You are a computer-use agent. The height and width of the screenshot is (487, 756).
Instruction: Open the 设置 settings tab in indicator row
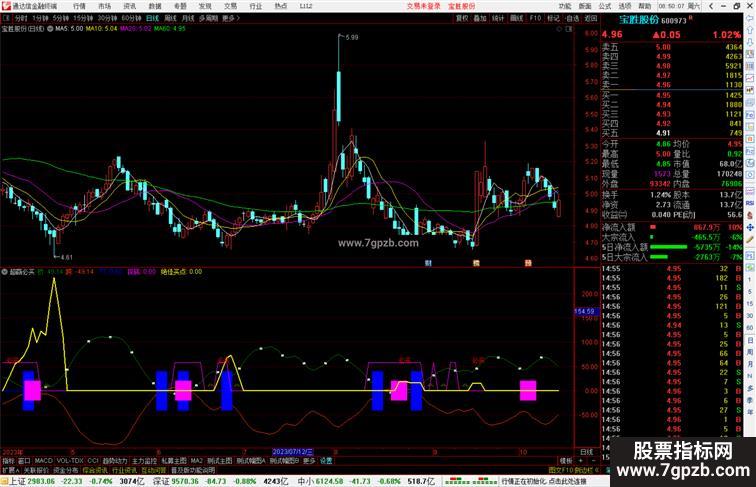326,461
